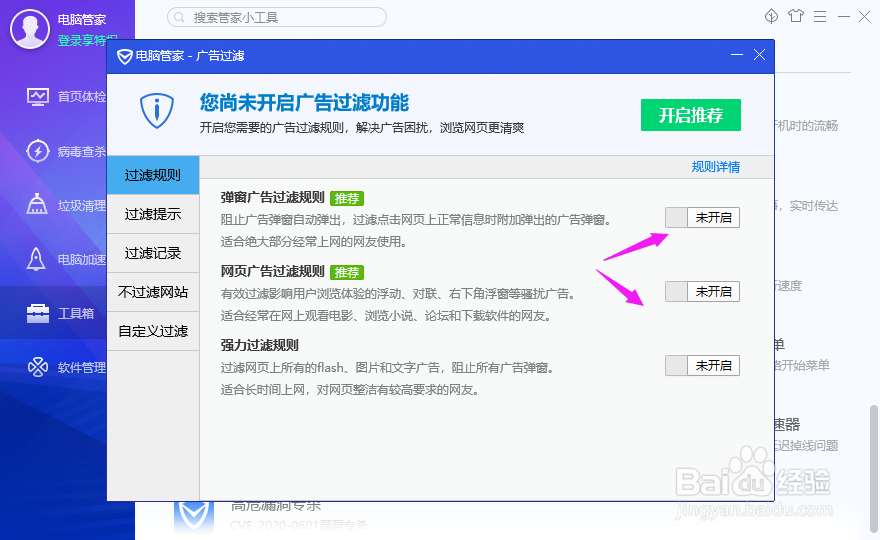Screen dimensions: 880x540
Task: Click the shield info icon in ad filter dialog
Action: tap(157, 111)
